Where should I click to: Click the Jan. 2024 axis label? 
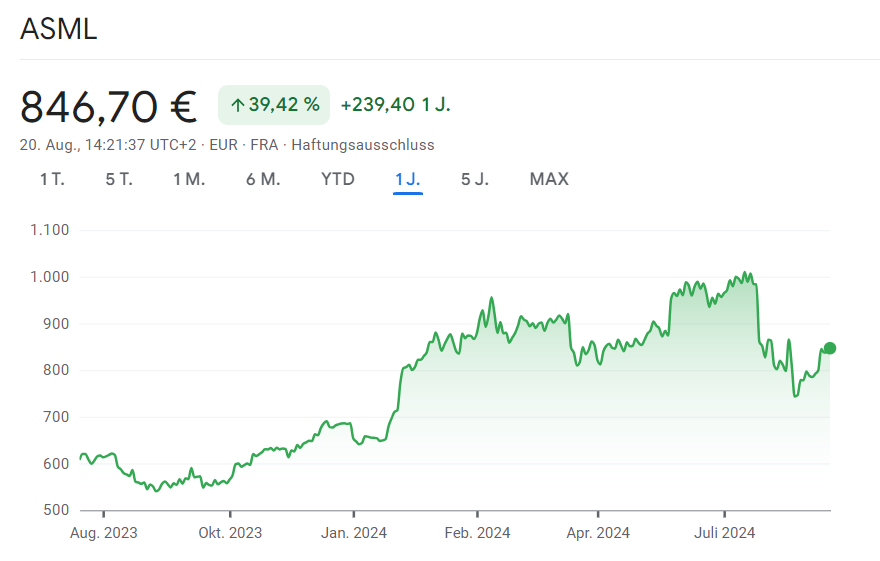tap(354, 533)
